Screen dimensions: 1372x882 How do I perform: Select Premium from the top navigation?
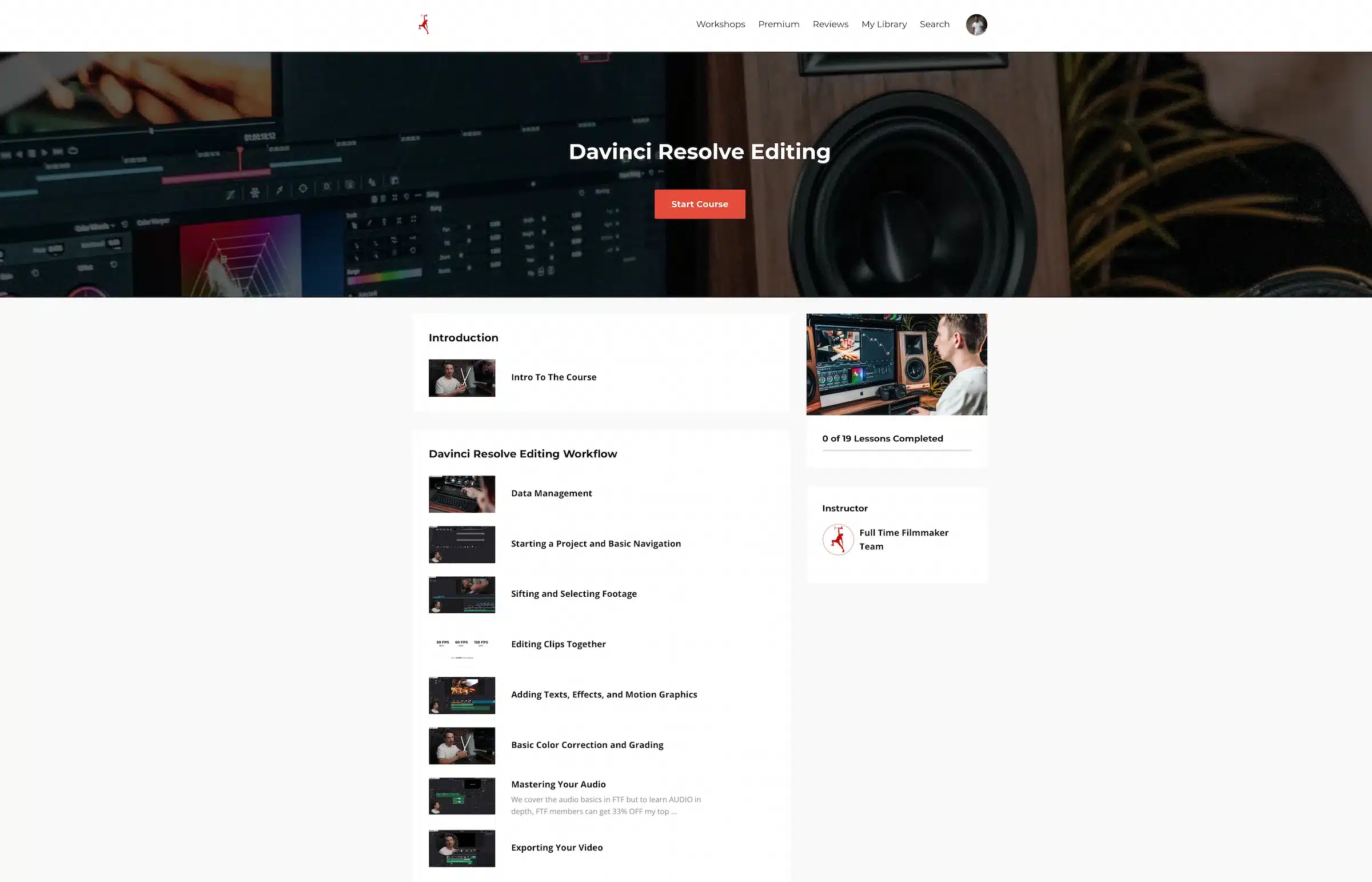point(779,24)
